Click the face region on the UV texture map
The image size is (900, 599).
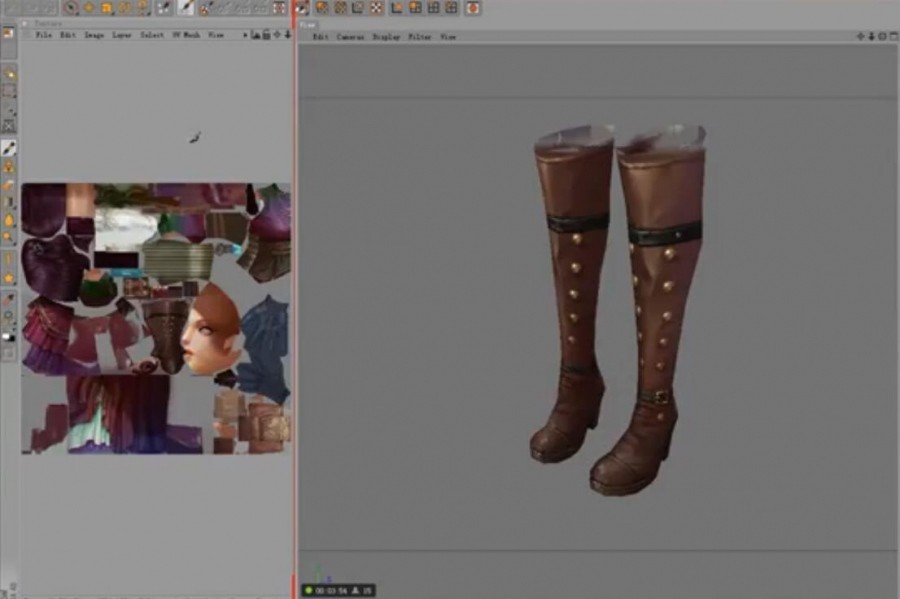click(x=210, y=329)
